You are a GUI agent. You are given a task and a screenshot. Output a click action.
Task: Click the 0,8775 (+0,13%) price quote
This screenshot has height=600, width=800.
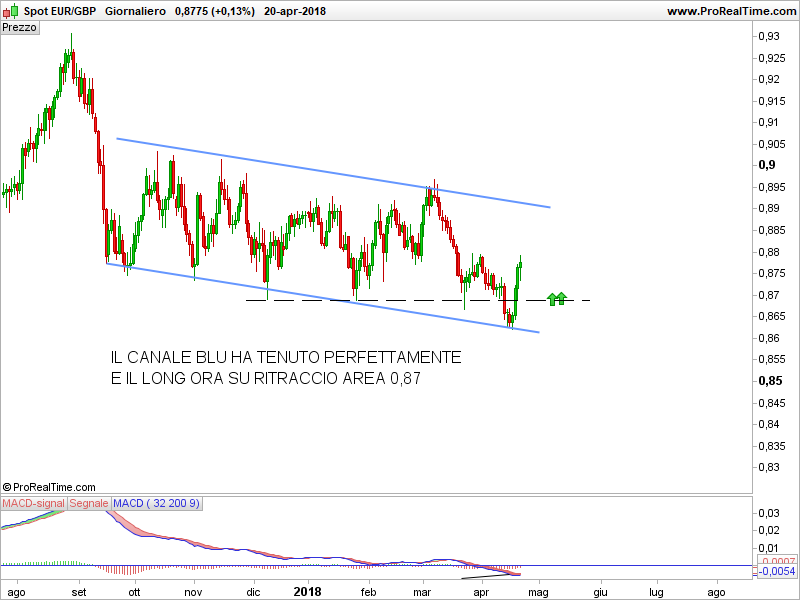pyautogui.click(x=214, y=11)
